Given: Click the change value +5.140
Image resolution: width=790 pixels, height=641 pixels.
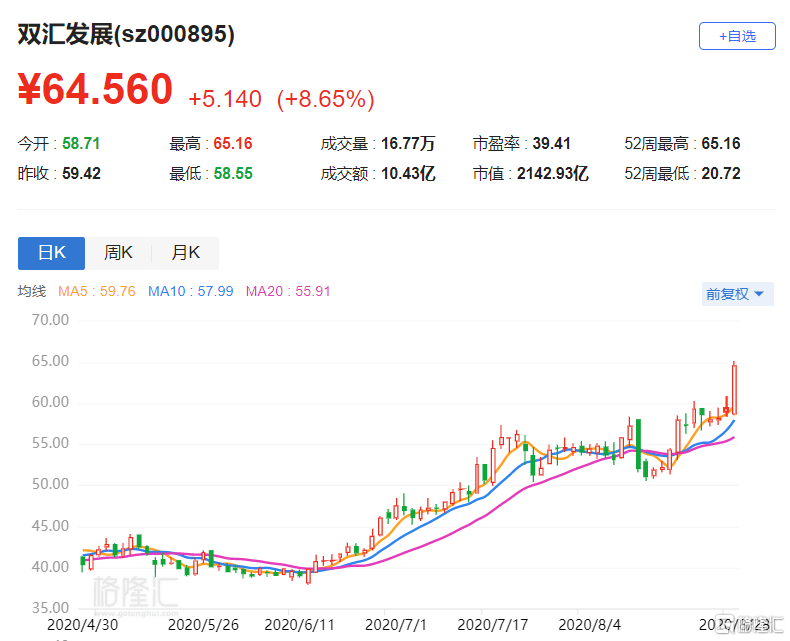Looking at the screenshot, I should 225,99.
